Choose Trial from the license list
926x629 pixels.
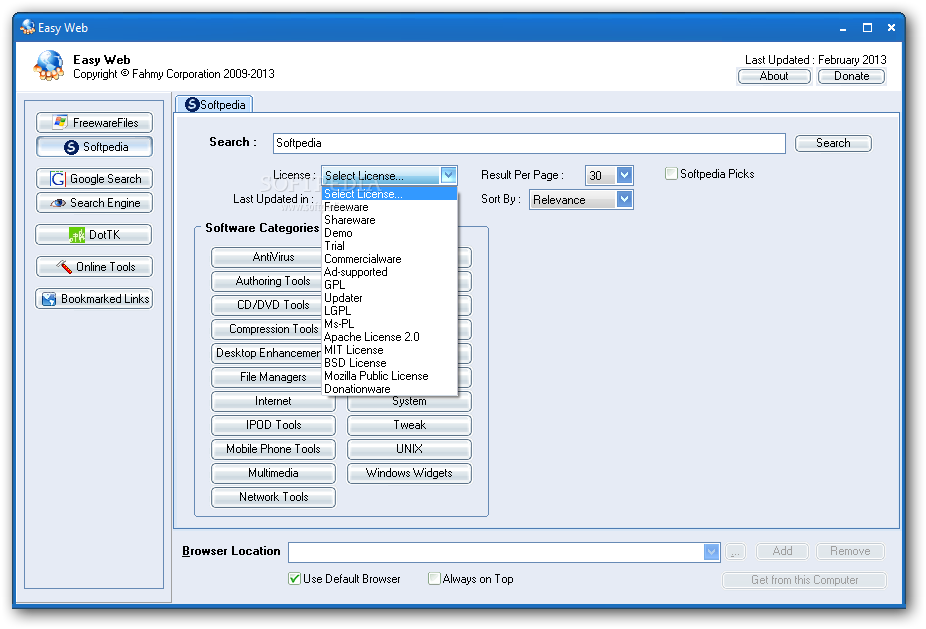point(390,246)
